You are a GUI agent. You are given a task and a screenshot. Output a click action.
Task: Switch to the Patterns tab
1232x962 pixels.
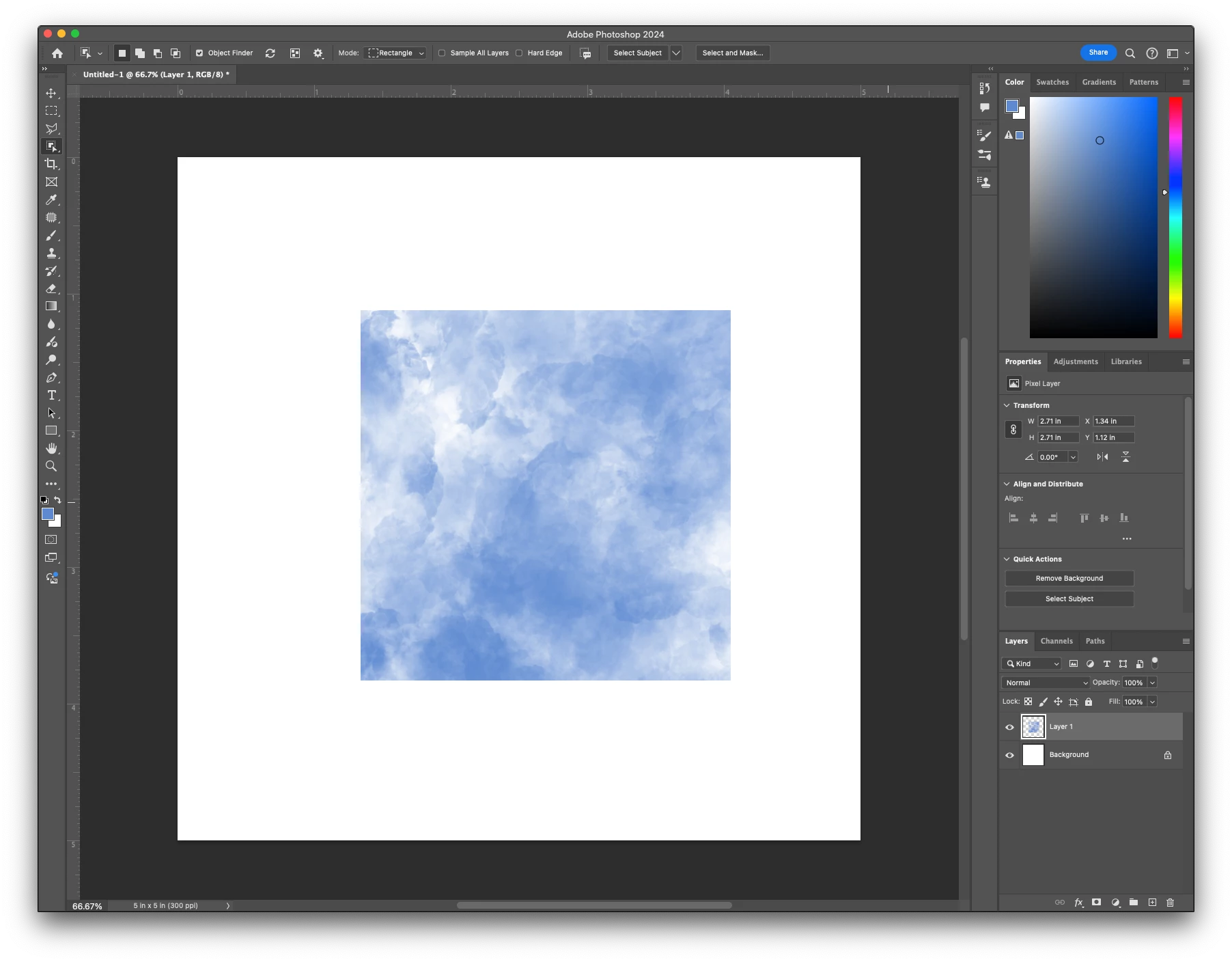coord(1143,82)
